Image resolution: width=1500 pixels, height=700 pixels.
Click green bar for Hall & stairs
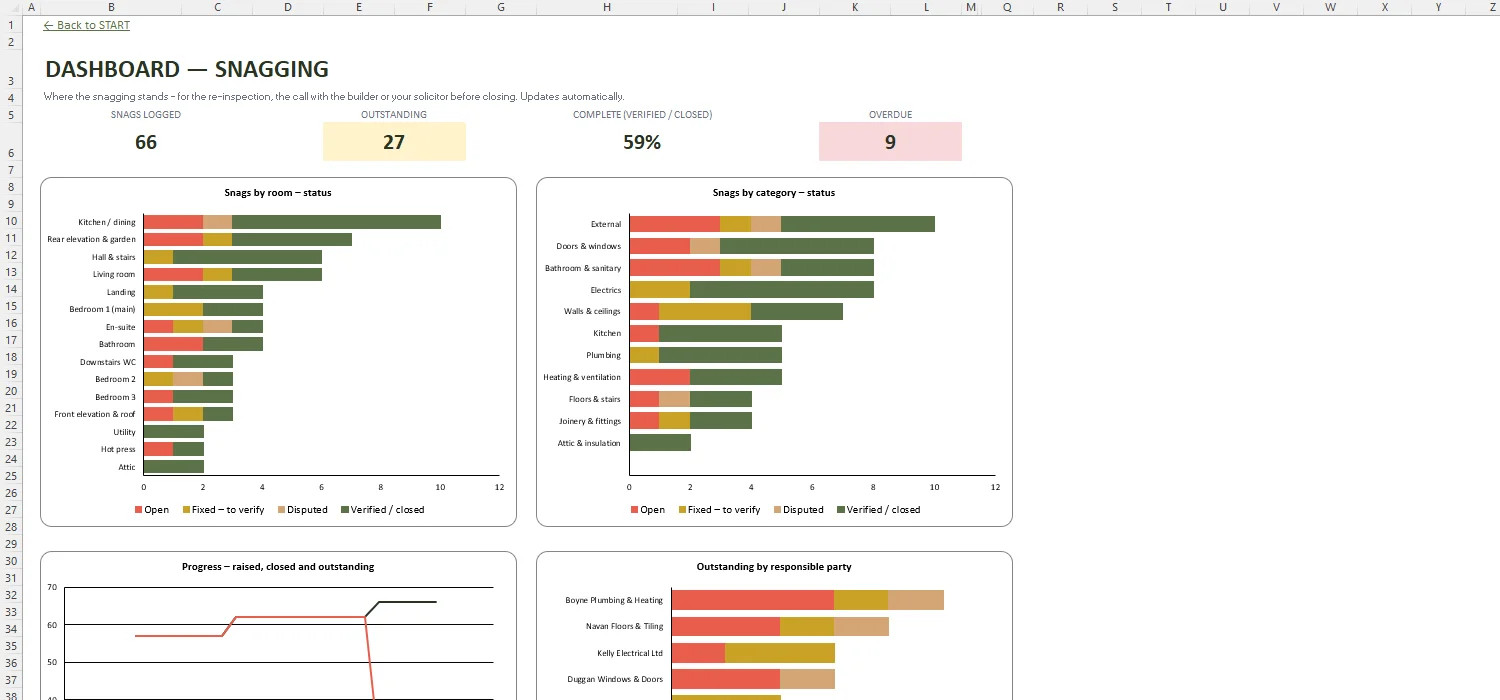[x=247, y=257]
